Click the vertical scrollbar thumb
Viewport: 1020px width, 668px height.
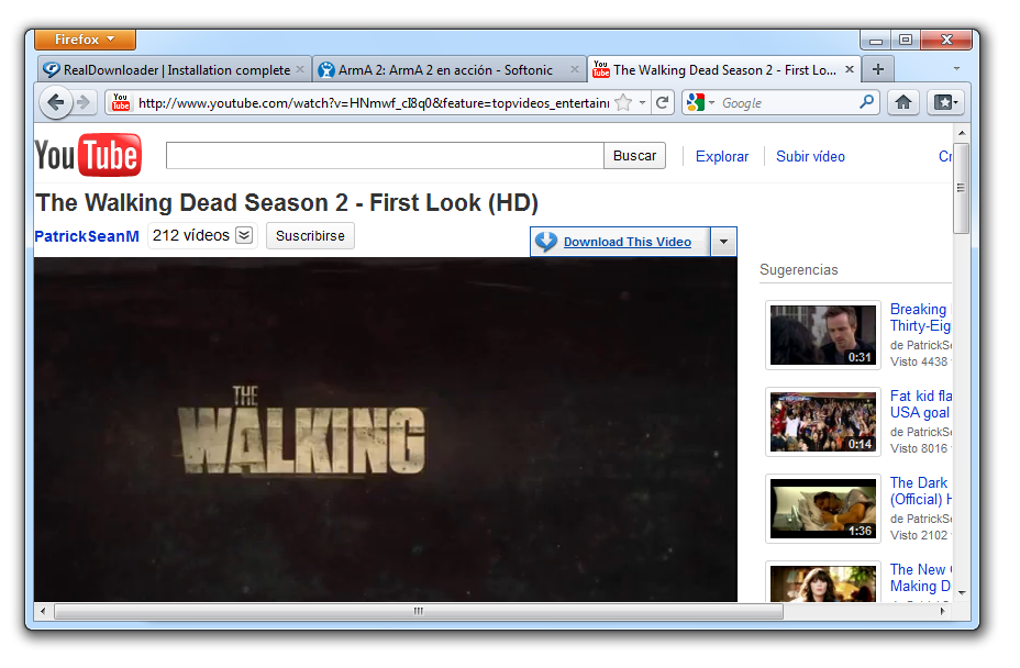point(961,188)
